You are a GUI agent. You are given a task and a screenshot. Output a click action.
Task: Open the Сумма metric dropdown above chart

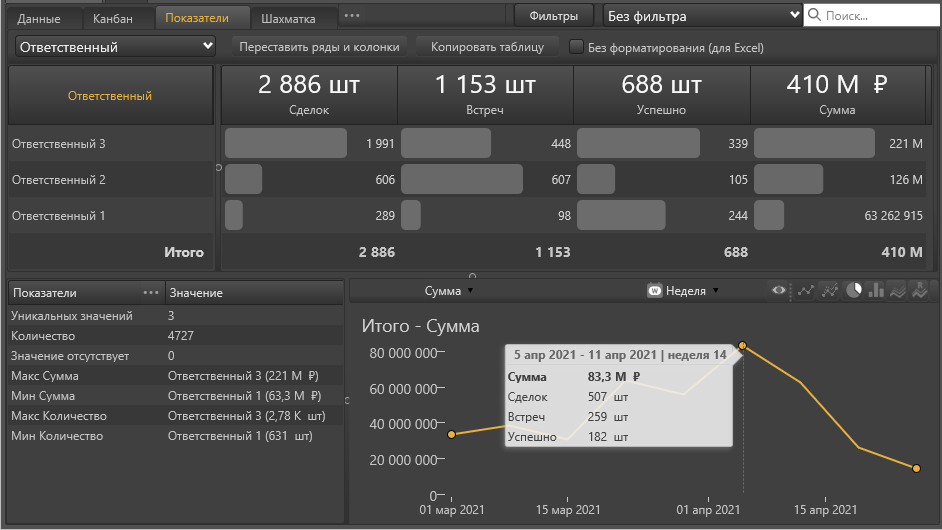[447, 291]
